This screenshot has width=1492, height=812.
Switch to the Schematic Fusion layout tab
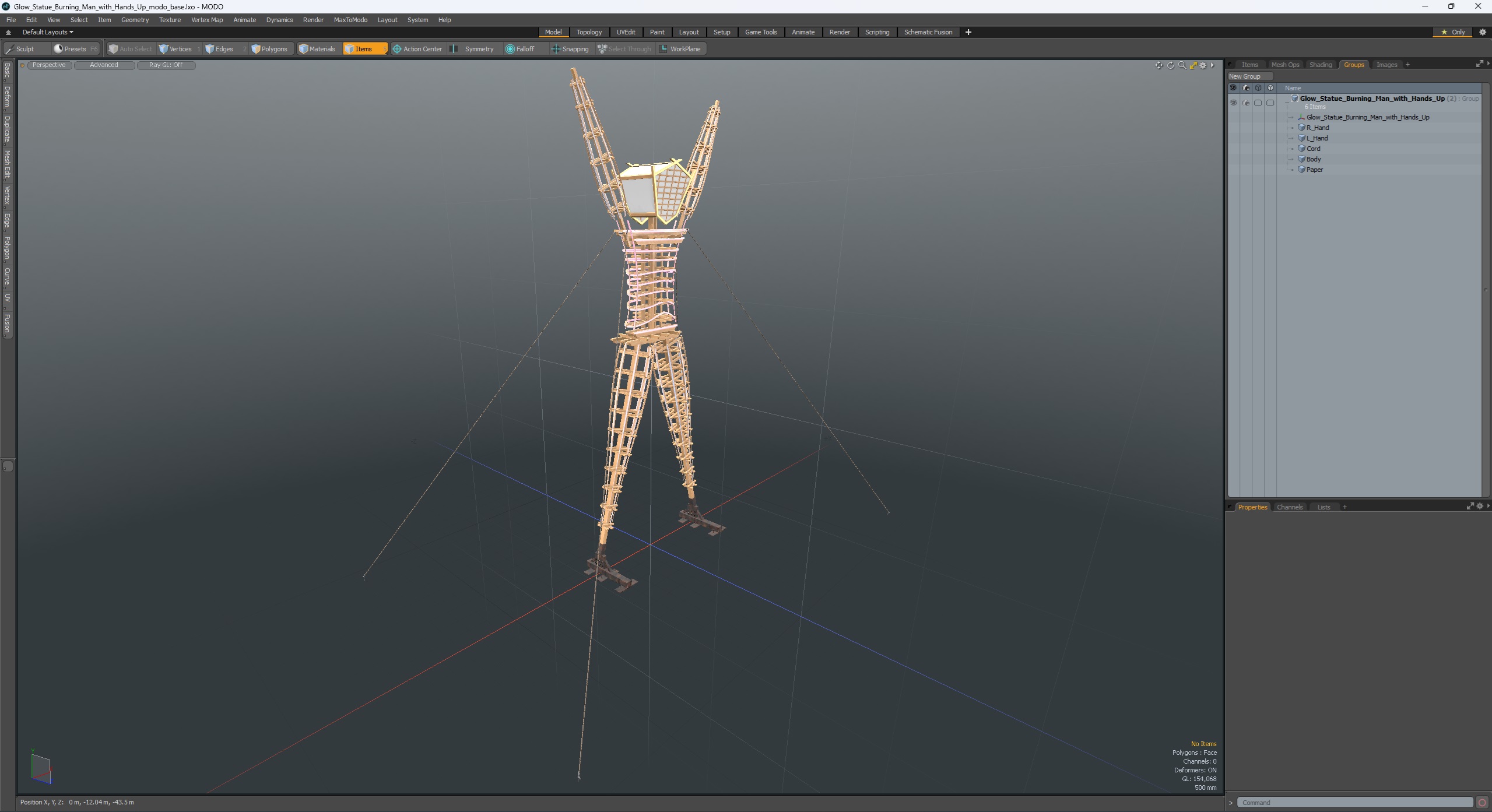pyautogui.click(x=928, y=32)
